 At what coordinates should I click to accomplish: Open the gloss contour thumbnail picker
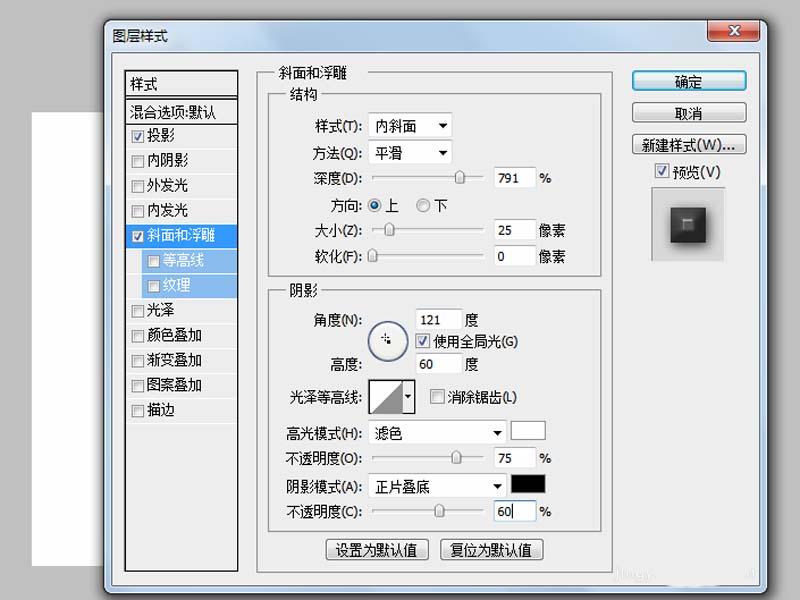click(391, 396)
